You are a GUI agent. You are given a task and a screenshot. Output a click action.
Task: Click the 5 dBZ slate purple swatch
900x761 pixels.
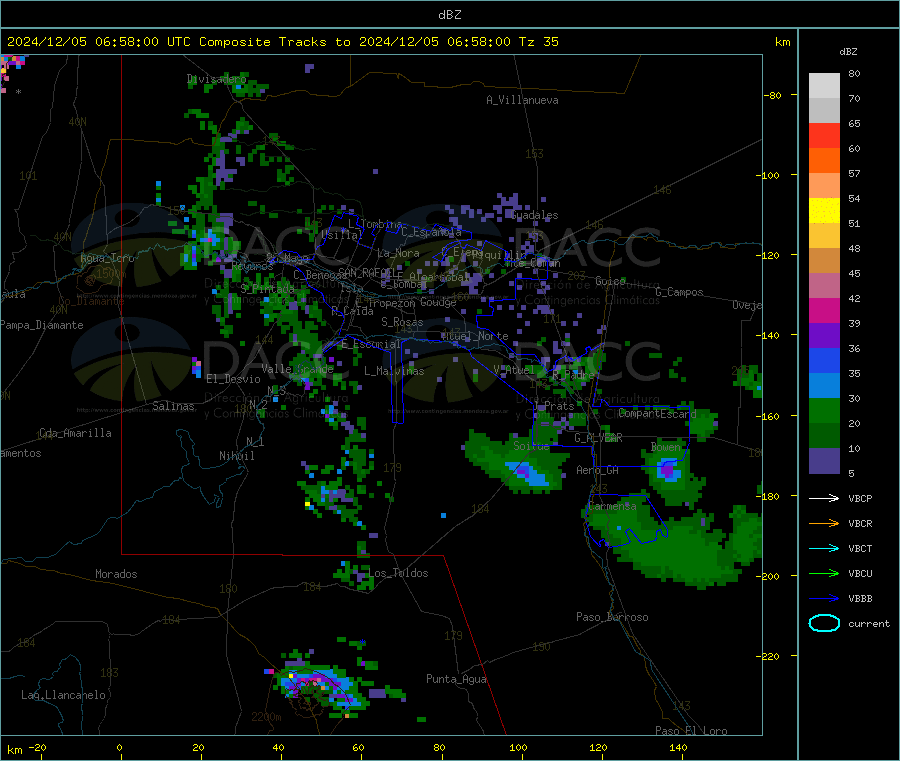click(824, 461)
